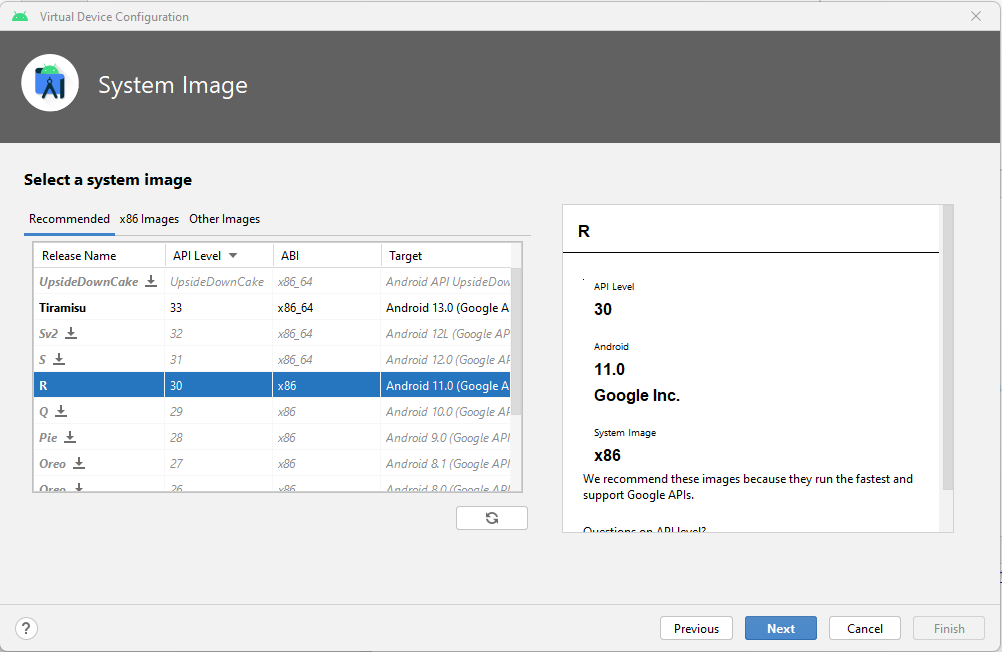Click the download icon next to Sv2
1002x652 pixels.
click(71, 333)
